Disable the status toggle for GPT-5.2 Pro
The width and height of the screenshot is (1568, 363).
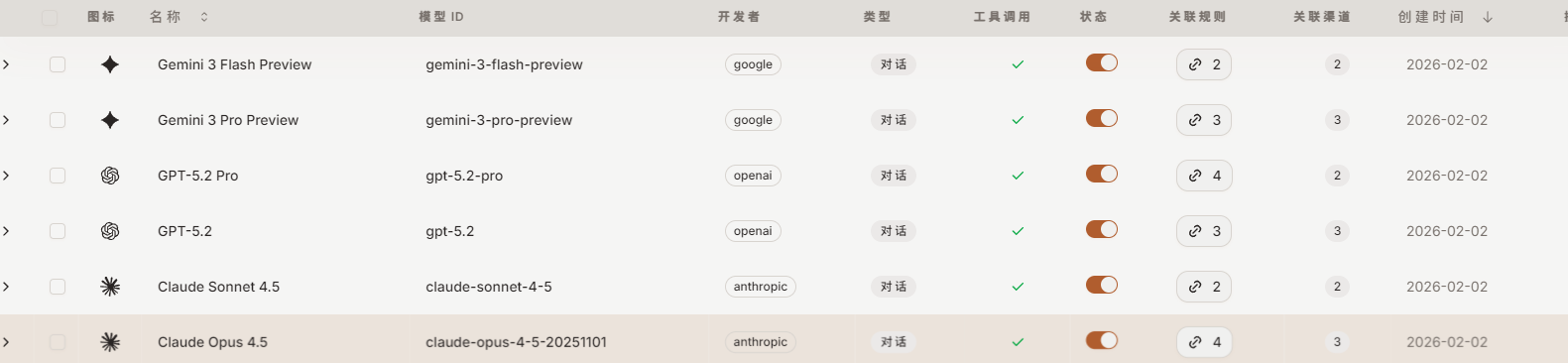click(x=1102, y=175)
